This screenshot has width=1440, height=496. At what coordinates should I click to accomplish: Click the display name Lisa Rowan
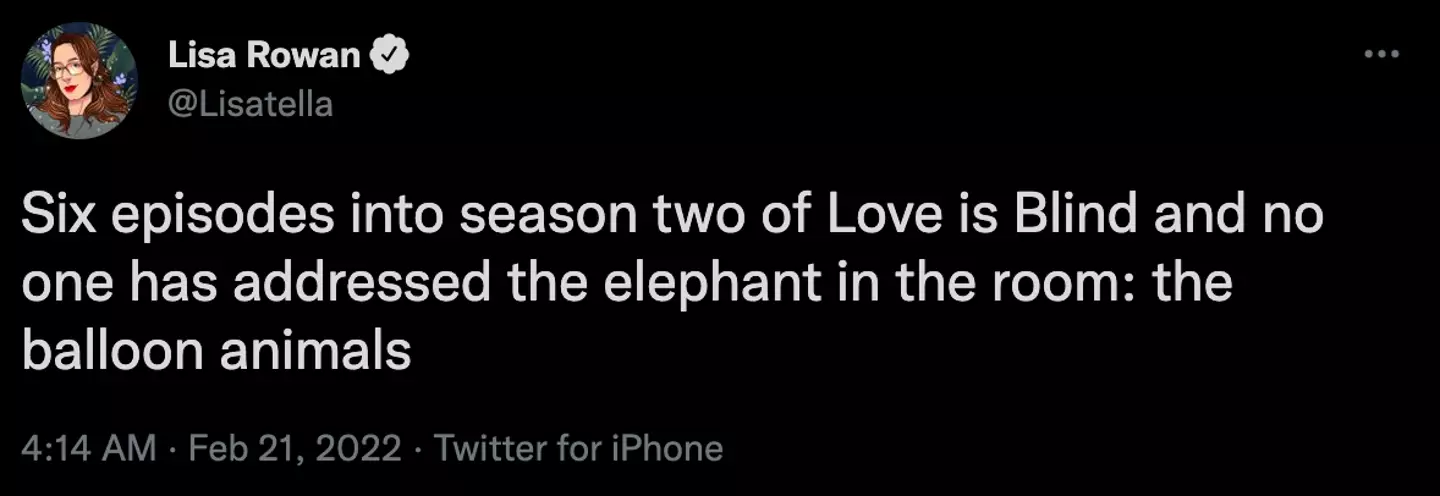point(263,57)
